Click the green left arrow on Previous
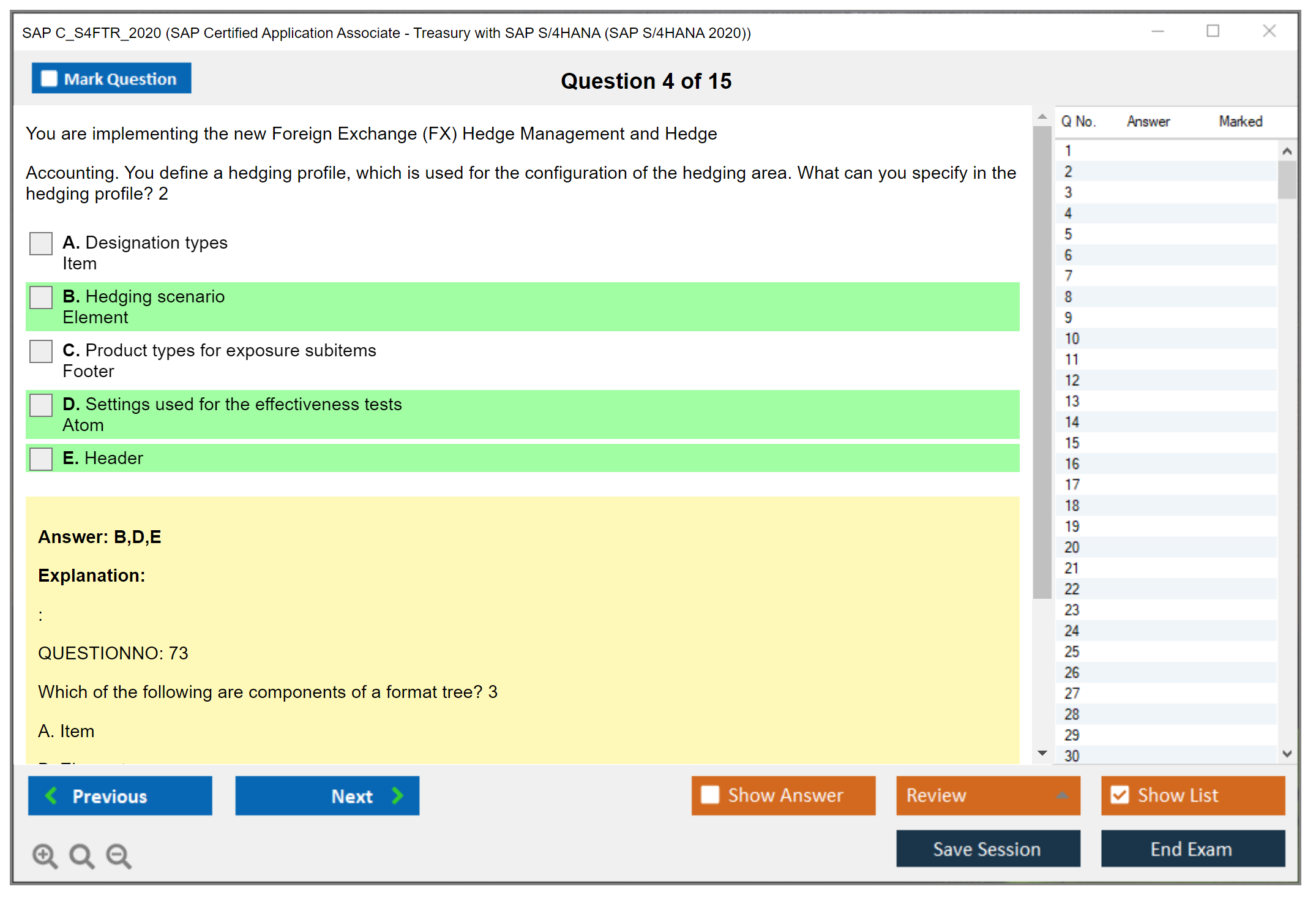This screenshot has height=900, width=1316. click(52, 796)
